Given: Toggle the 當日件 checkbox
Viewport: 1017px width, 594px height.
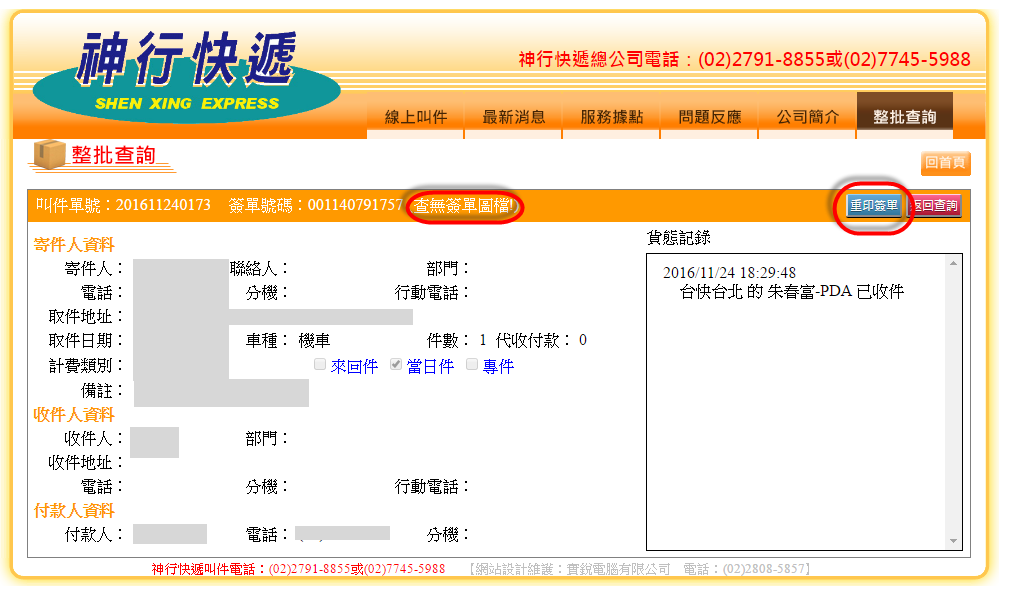Looking at the screenshot, I should click(396, 365).
